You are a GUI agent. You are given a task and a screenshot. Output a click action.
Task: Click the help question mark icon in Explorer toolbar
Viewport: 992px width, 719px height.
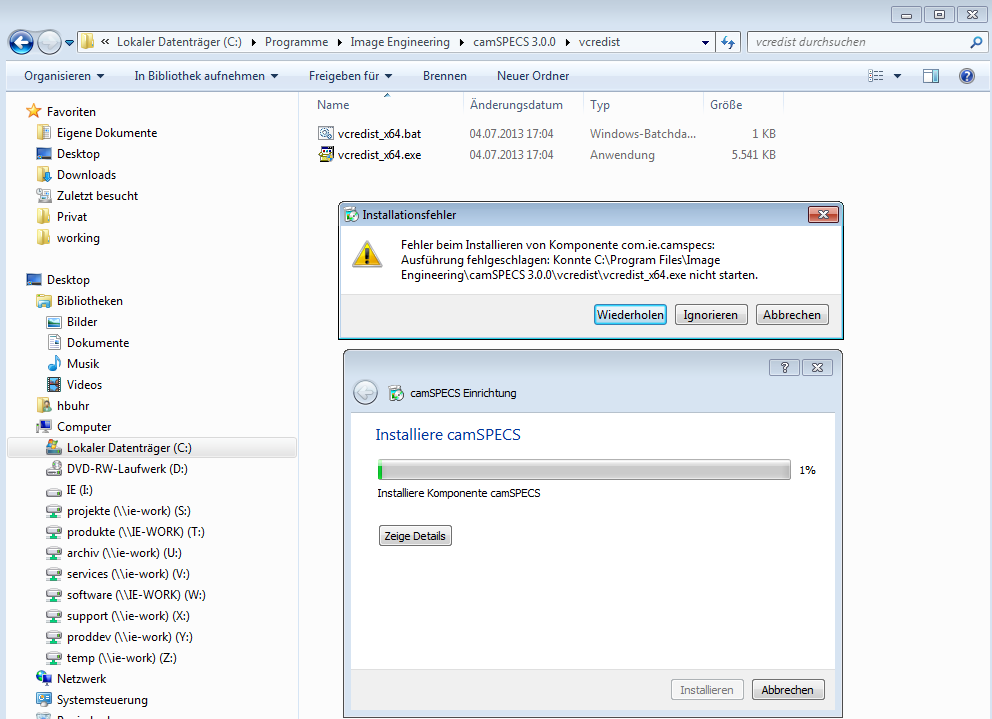(x=966, y=76)
